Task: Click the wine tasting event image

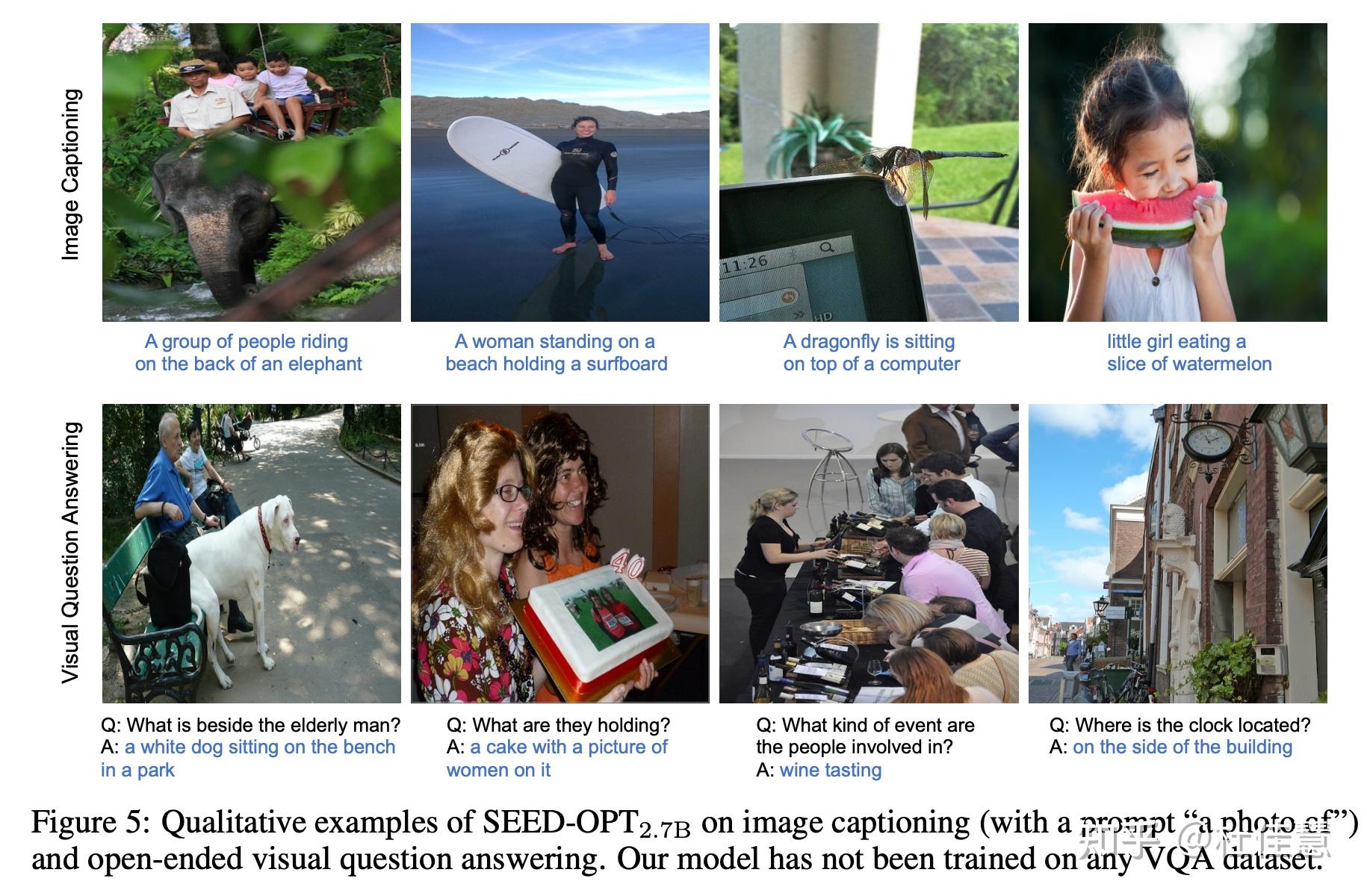Action: [x=869, y=553]
